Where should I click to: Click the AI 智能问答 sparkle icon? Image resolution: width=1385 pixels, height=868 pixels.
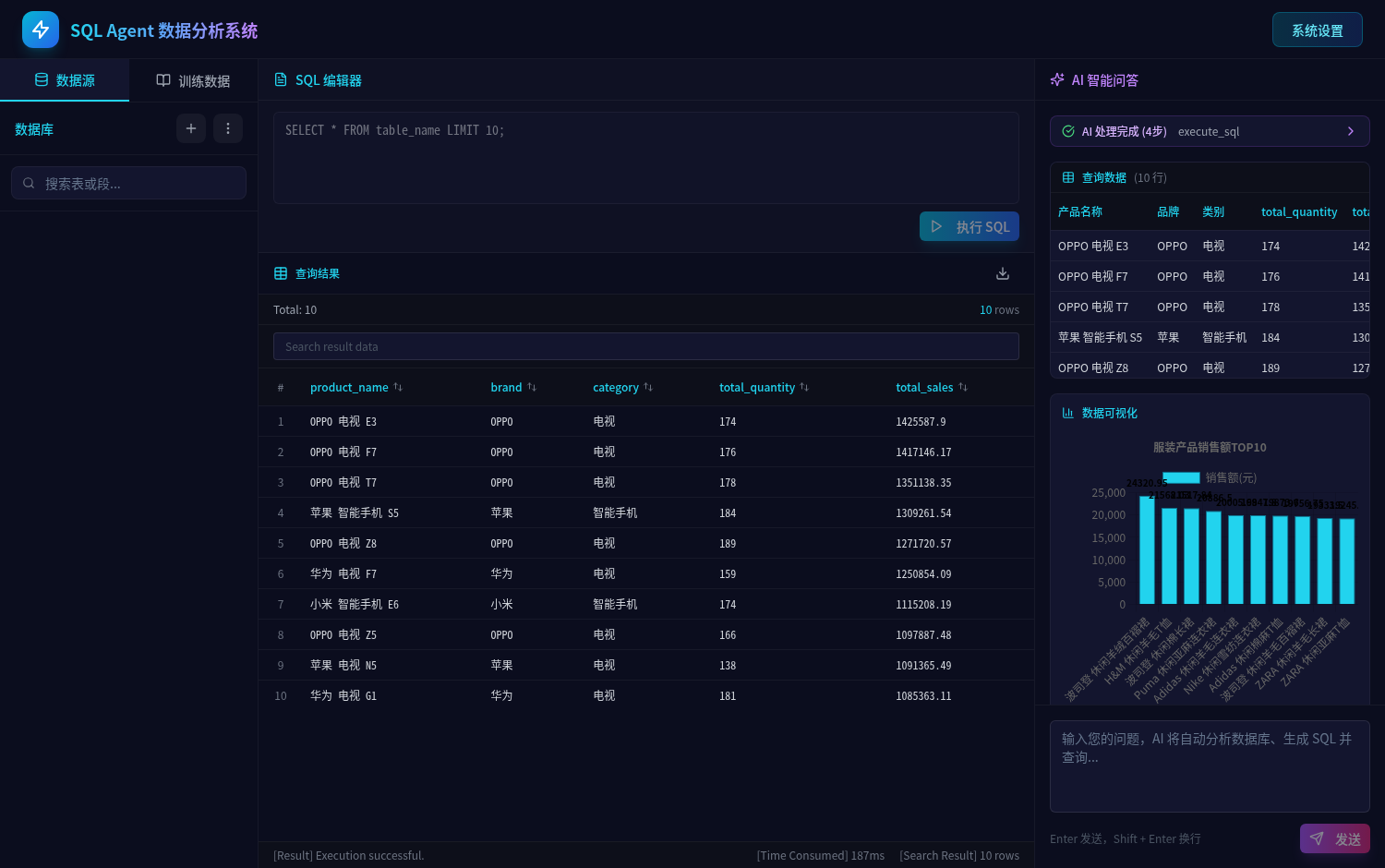[x=1057, y=80]
